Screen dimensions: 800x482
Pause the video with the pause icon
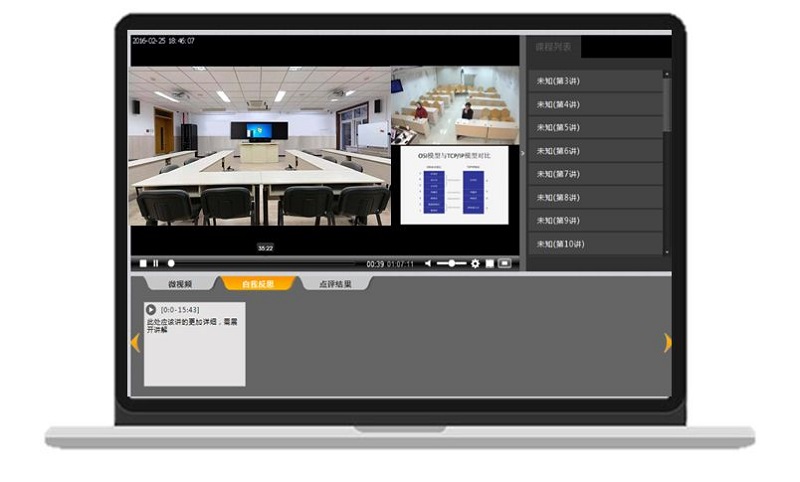click(156, 263)
